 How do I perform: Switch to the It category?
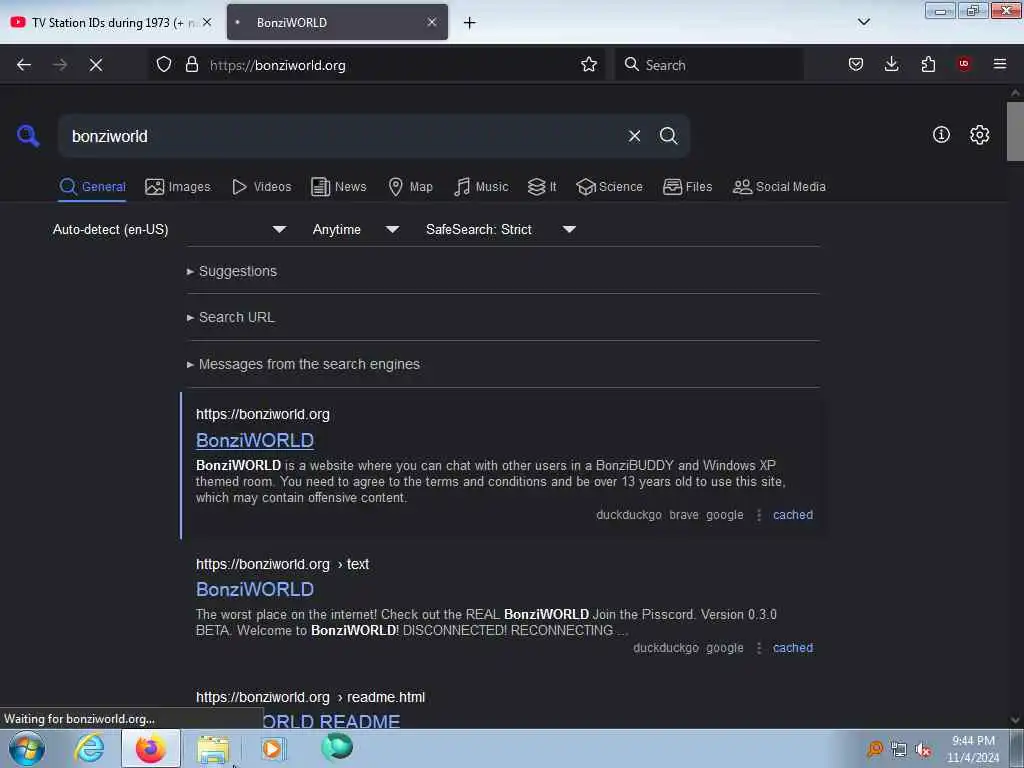click(x=542, y=187)
